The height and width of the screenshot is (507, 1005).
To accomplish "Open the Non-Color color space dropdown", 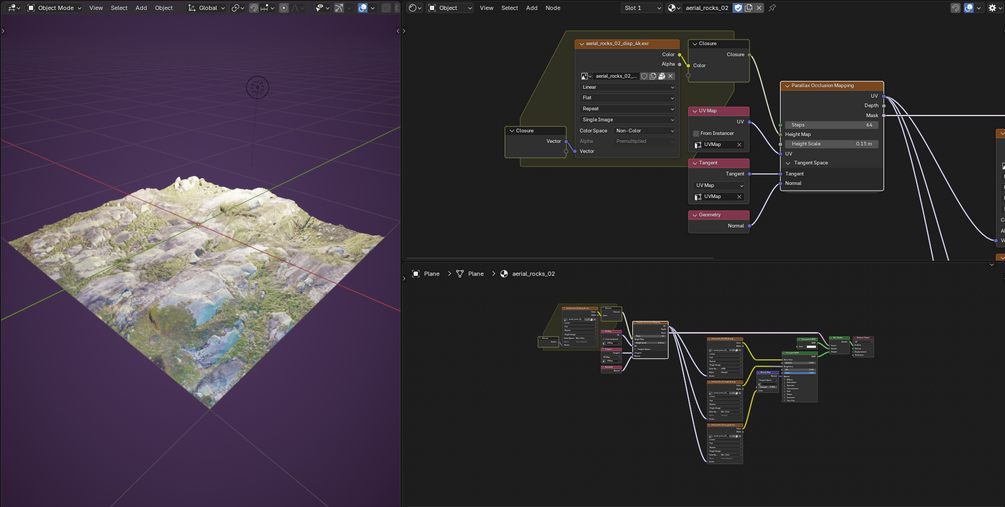I will click(x=644, y=130).
